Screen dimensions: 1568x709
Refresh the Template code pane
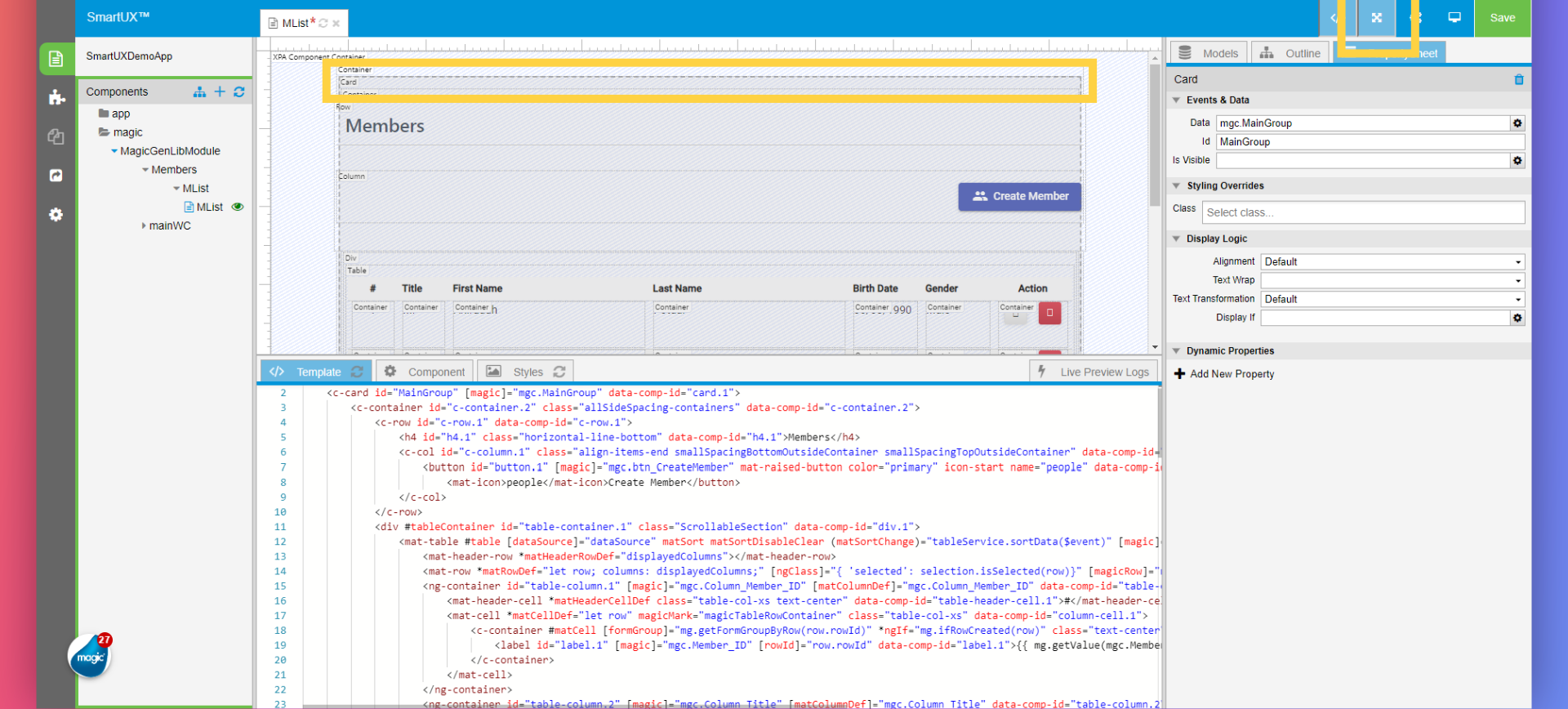pos(357,372)
